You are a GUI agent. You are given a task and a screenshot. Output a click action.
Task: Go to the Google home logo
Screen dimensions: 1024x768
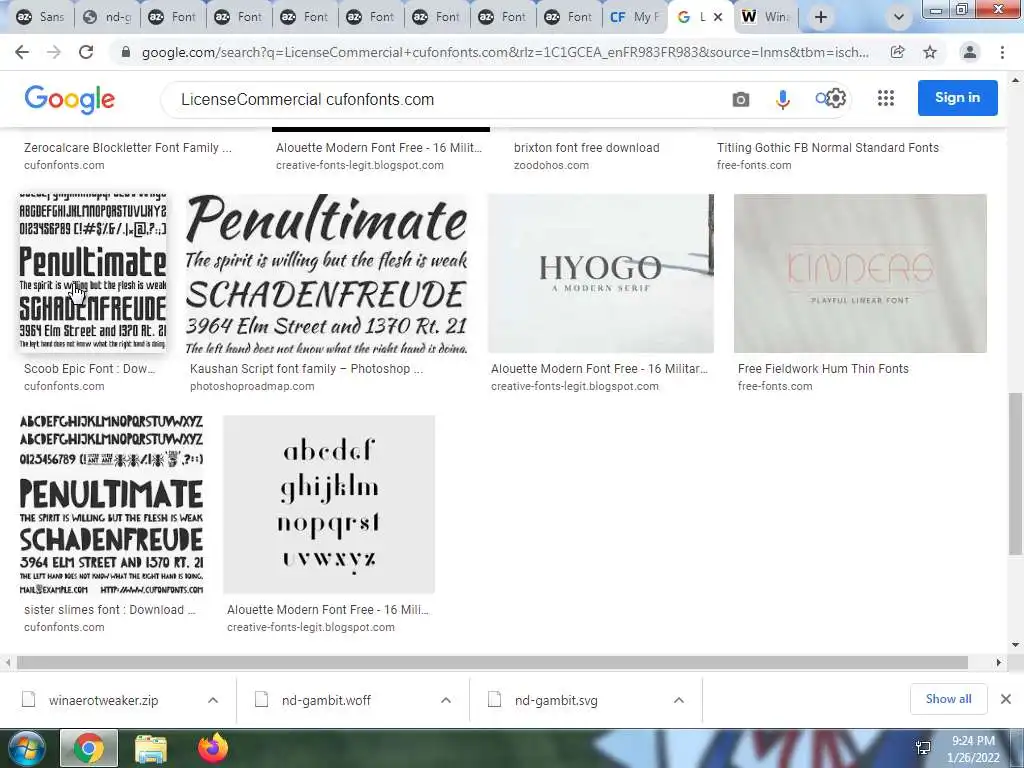pos(69,99)
